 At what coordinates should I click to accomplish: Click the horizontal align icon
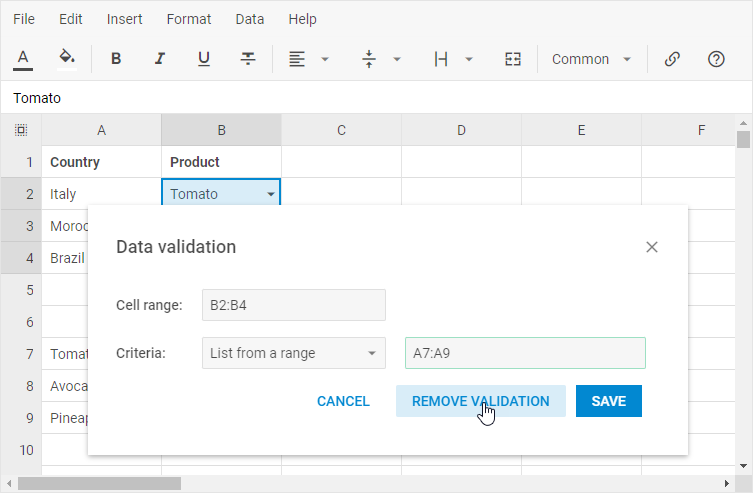297,59
